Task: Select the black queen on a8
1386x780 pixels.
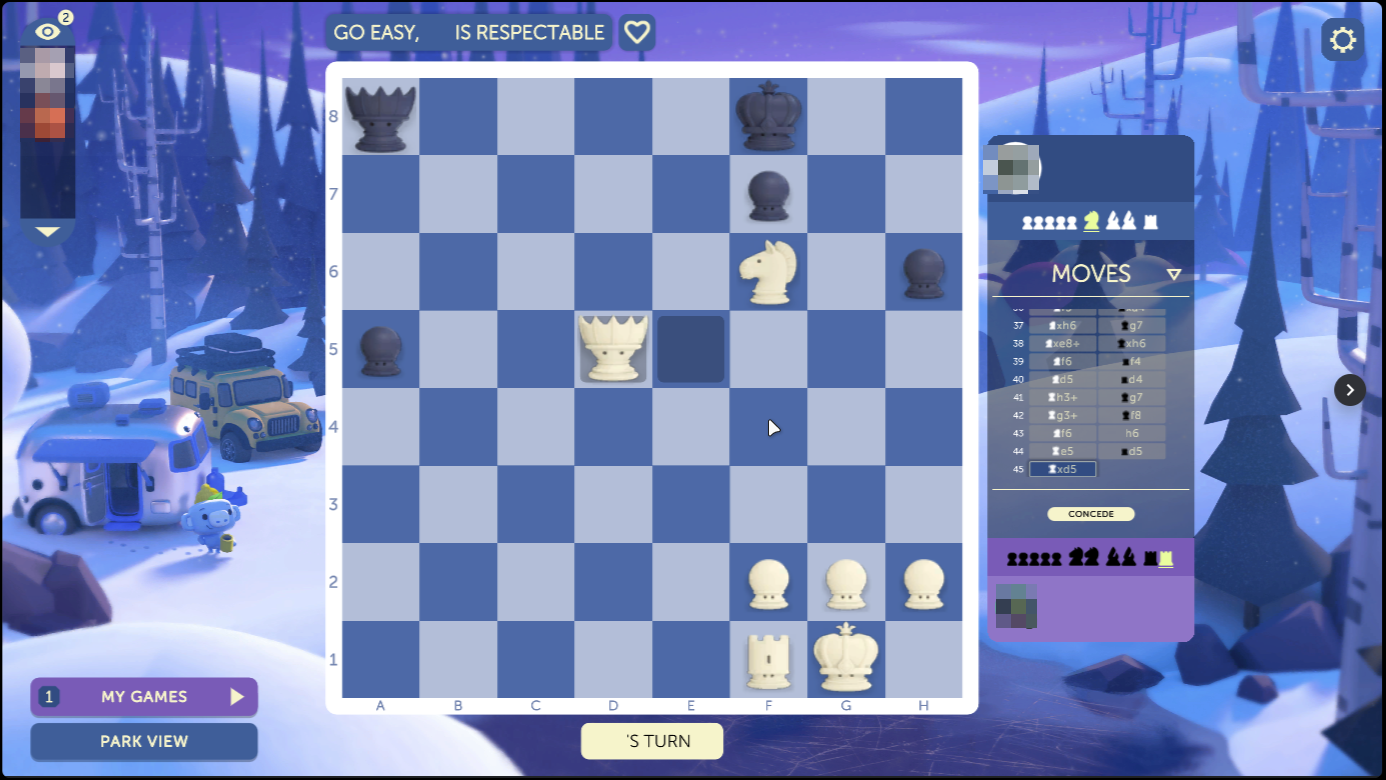Action: [x=380, y=117]
